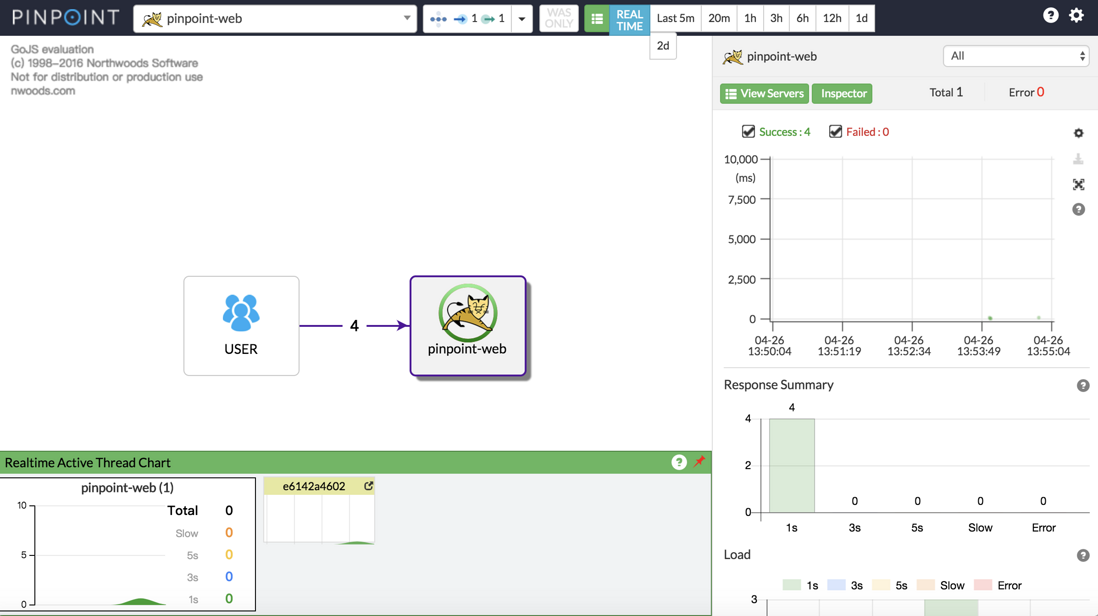
Task: Download the scatter chart image
Action: (x=1078, y=160)
